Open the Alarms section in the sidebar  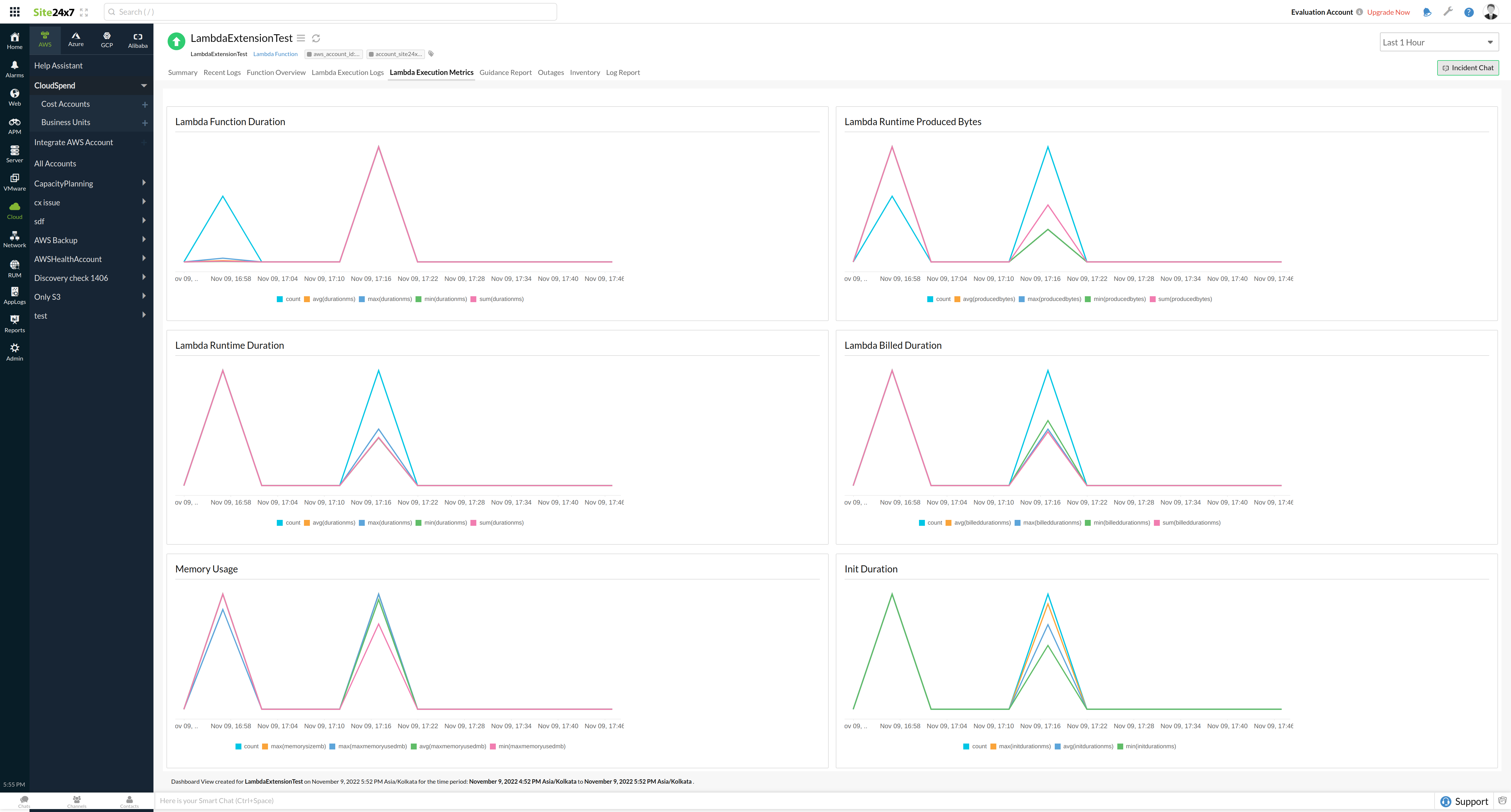[x=14, y=69]
